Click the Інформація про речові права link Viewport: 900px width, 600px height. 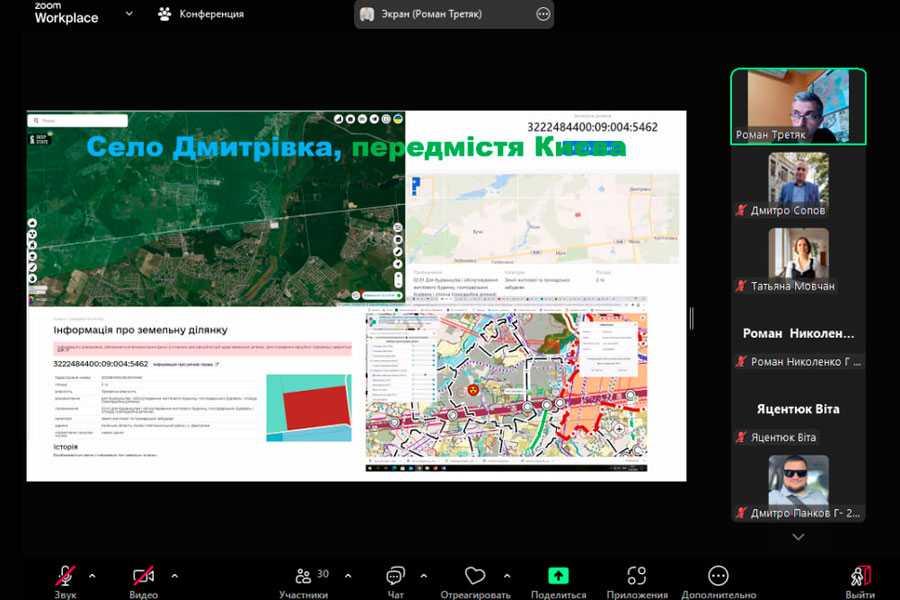(x=185, y=365)
